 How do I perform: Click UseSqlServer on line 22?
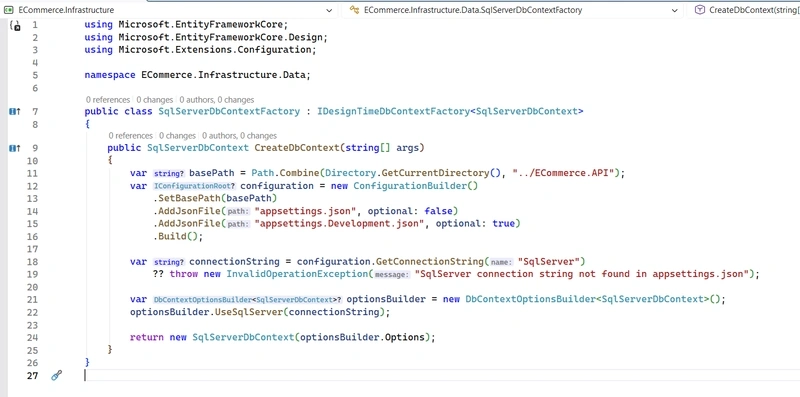[x=248, y=312]
